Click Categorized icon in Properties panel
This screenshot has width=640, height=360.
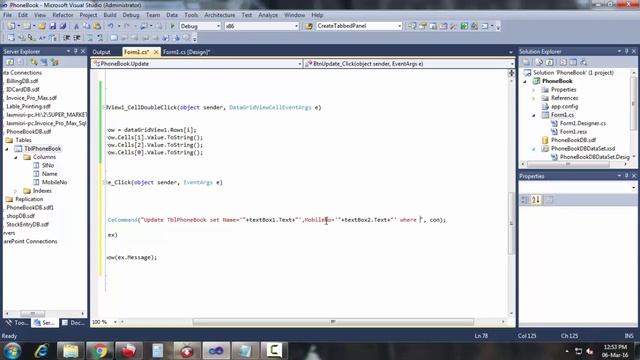(525, 200)
